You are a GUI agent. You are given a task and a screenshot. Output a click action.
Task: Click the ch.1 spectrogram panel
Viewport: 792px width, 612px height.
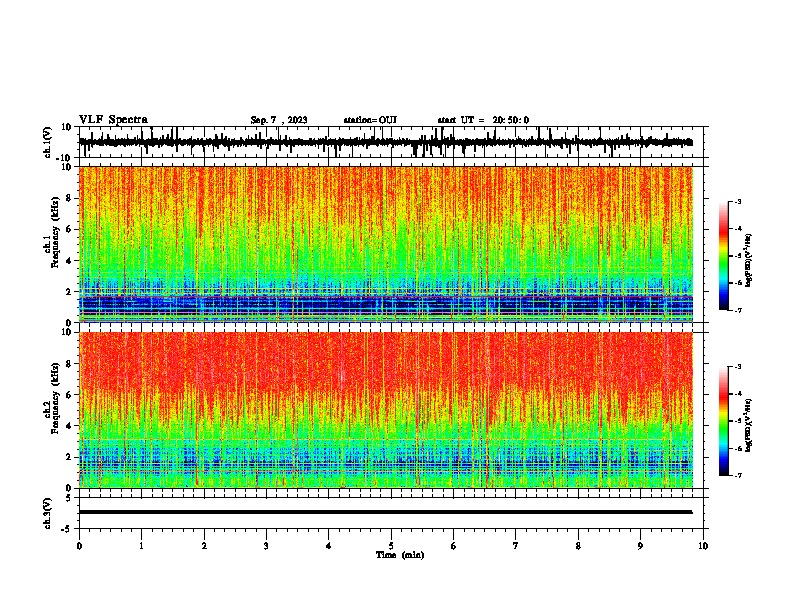click(x=386, y=244)
